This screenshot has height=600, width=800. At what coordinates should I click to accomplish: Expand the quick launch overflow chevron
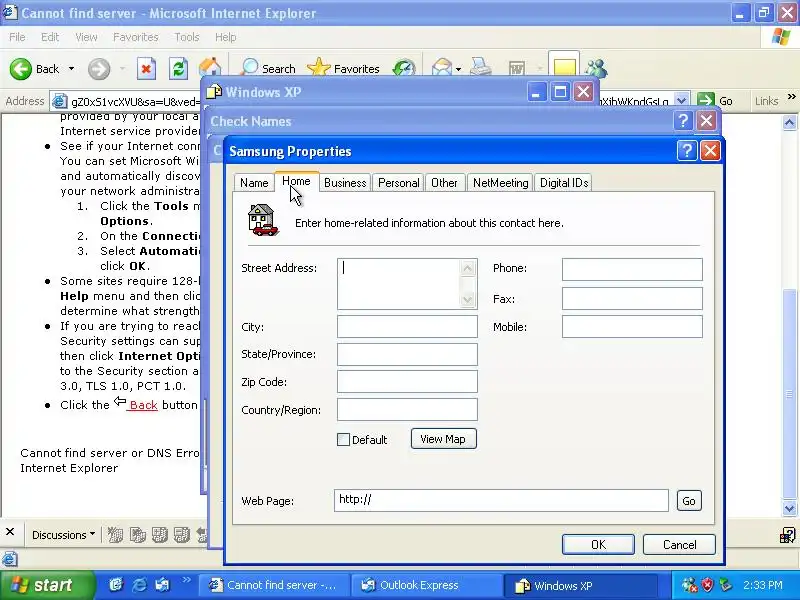186,580
